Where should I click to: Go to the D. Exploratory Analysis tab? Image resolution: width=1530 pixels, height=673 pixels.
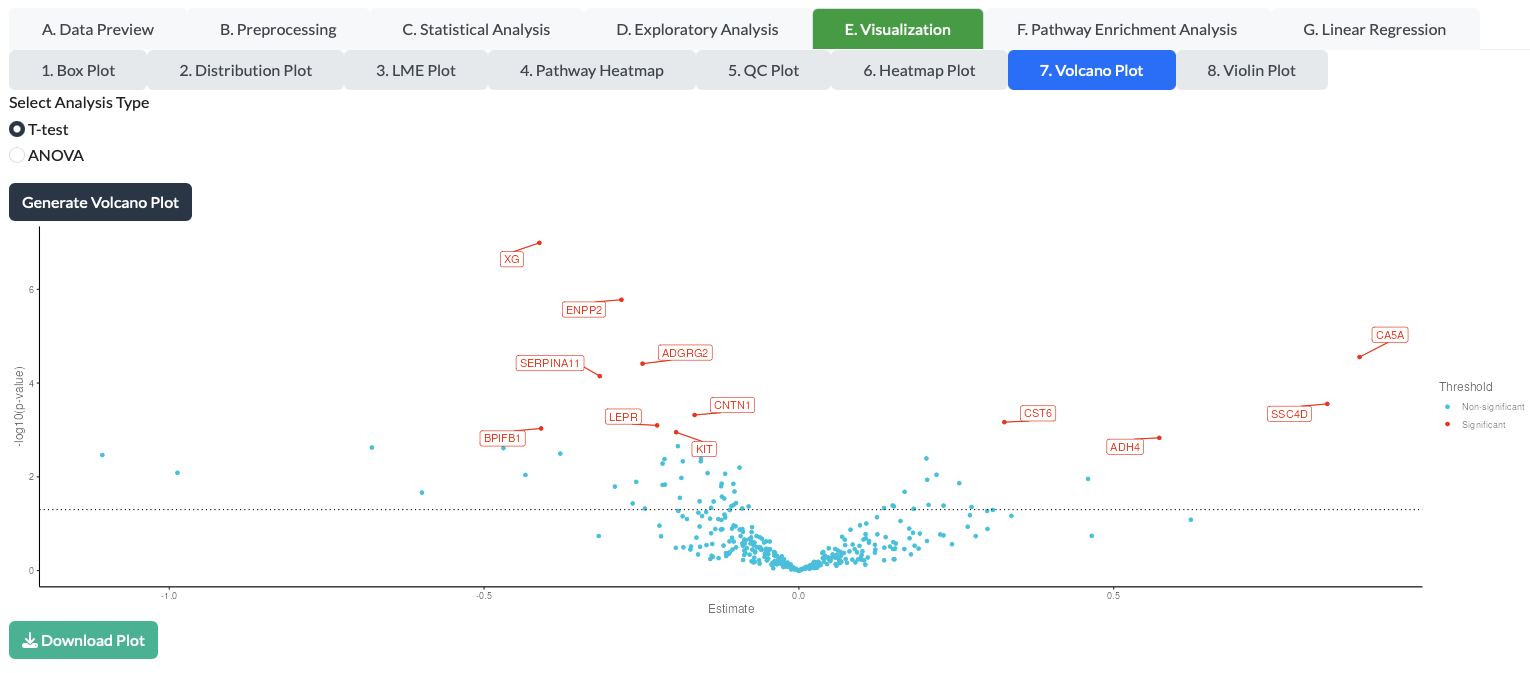click(698, 29)
